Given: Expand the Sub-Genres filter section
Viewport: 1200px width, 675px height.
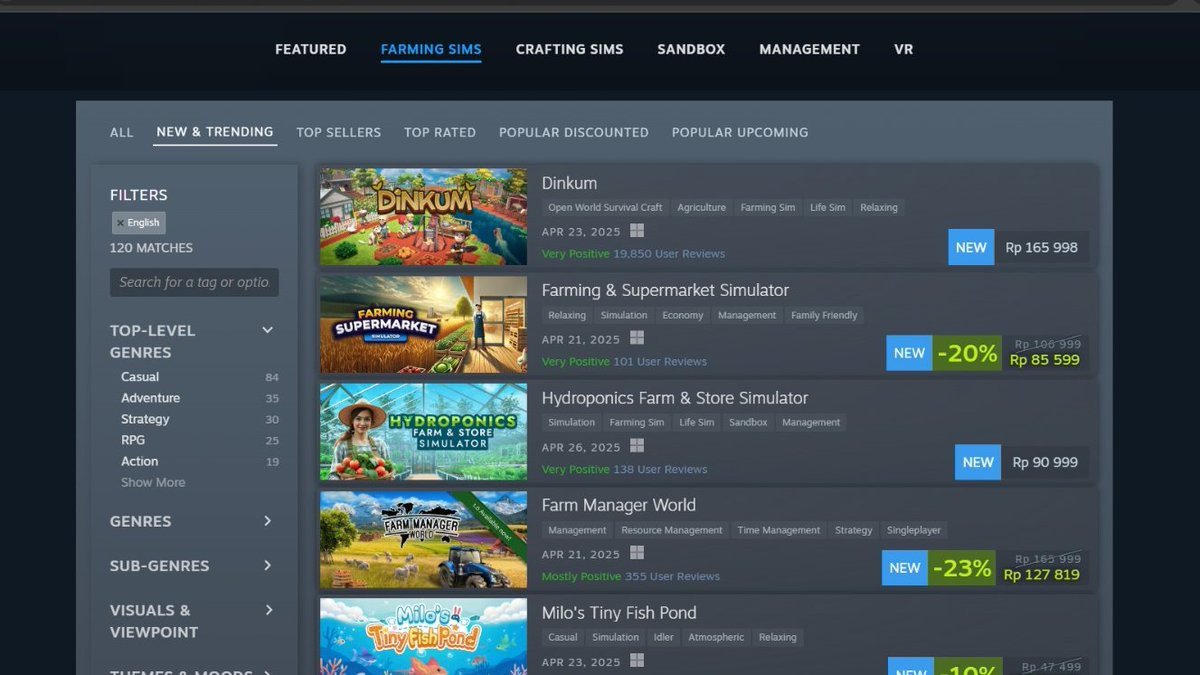Looking at the screenshot, I should [x=267, y=565].
